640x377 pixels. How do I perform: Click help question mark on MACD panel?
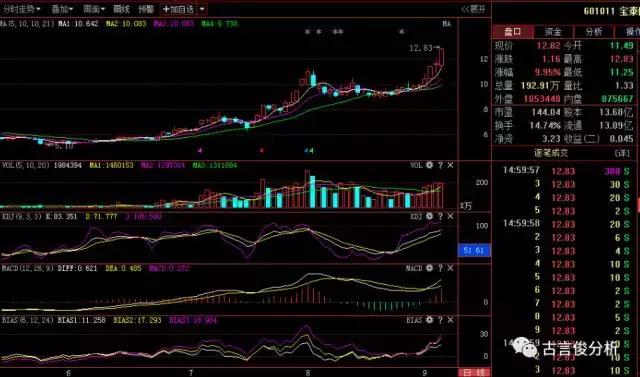coord(440,268)
